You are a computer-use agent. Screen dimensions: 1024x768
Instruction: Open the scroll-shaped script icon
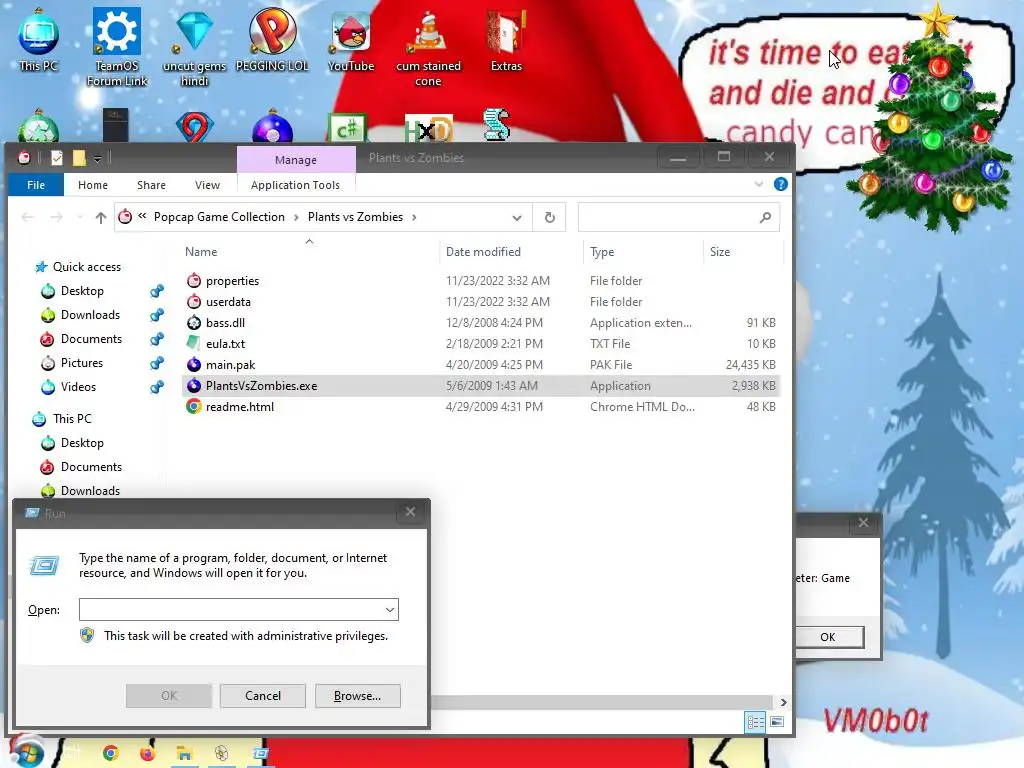tap(496, 125)
